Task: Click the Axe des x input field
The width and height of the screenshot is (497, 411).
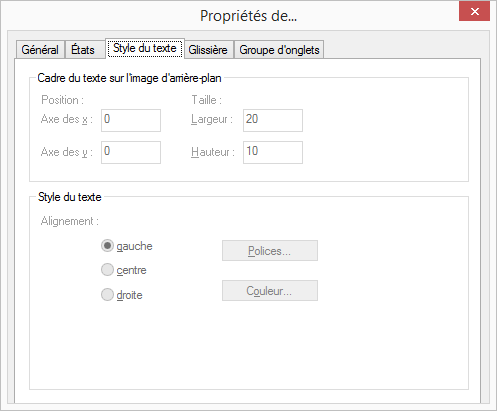Action: (x=131, y=120)
